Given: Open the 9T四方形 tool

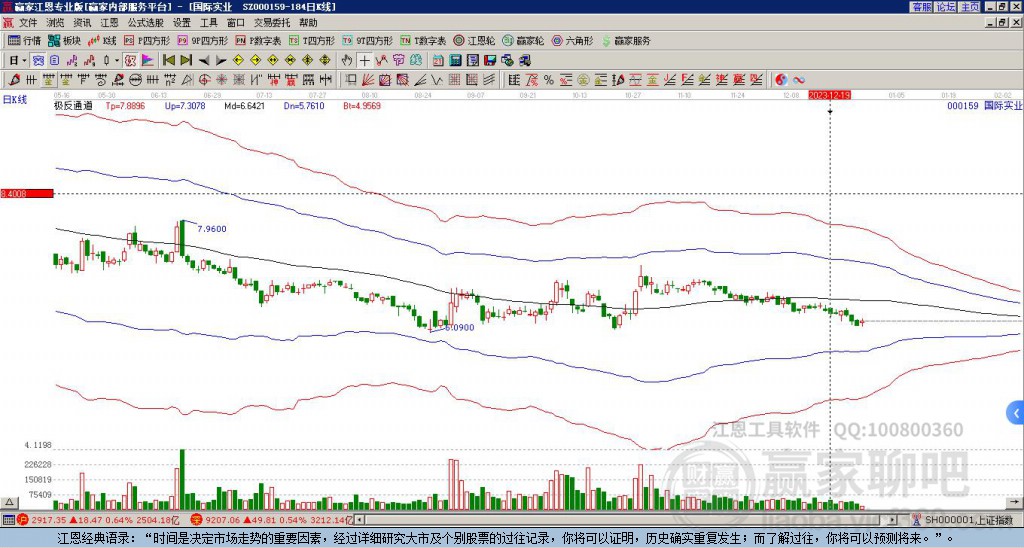Looking at the screenshot, I should coord(367,40).
